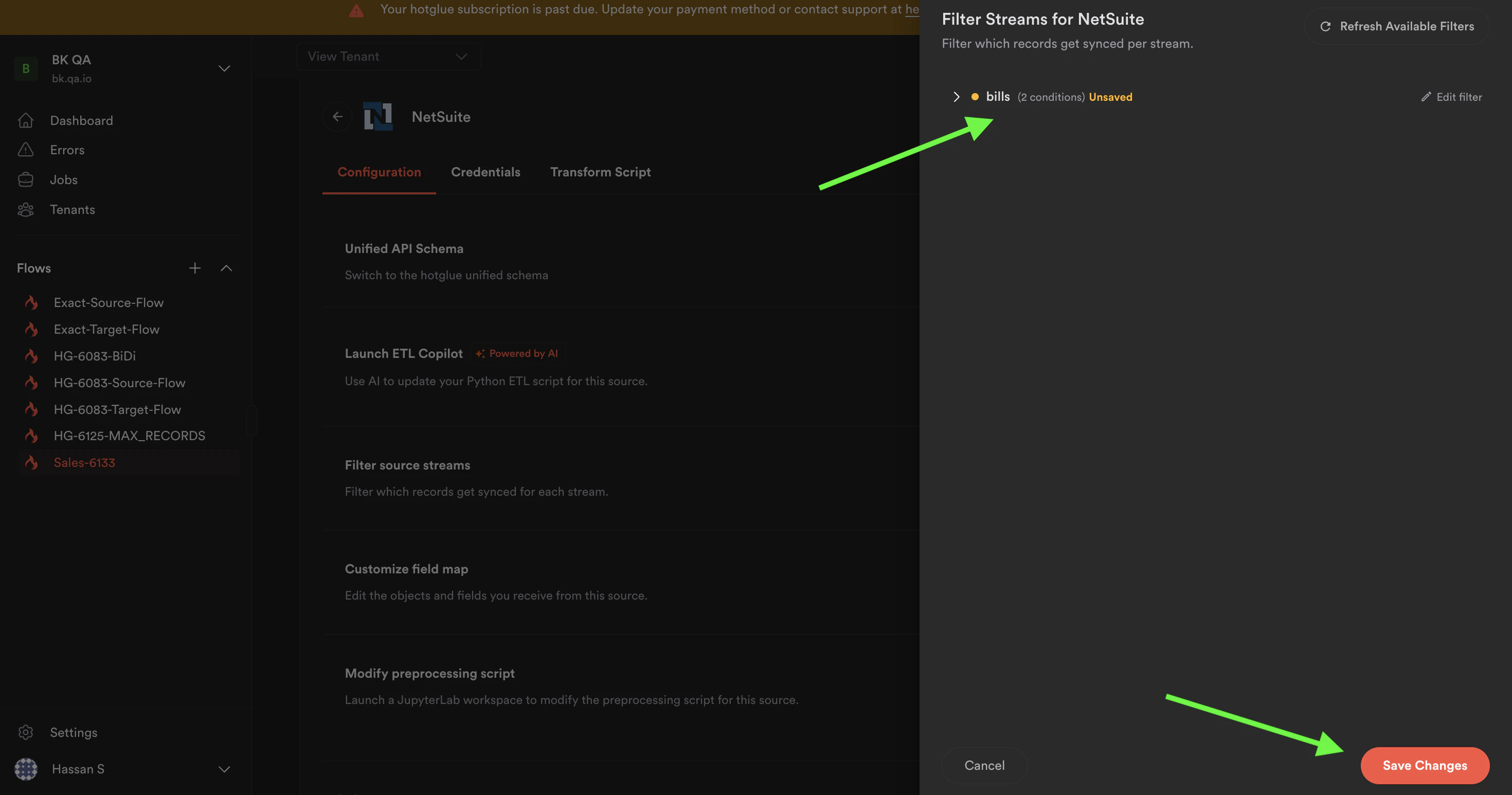Click the support link in the banner

pyautogui.click(x=911, y=9)
